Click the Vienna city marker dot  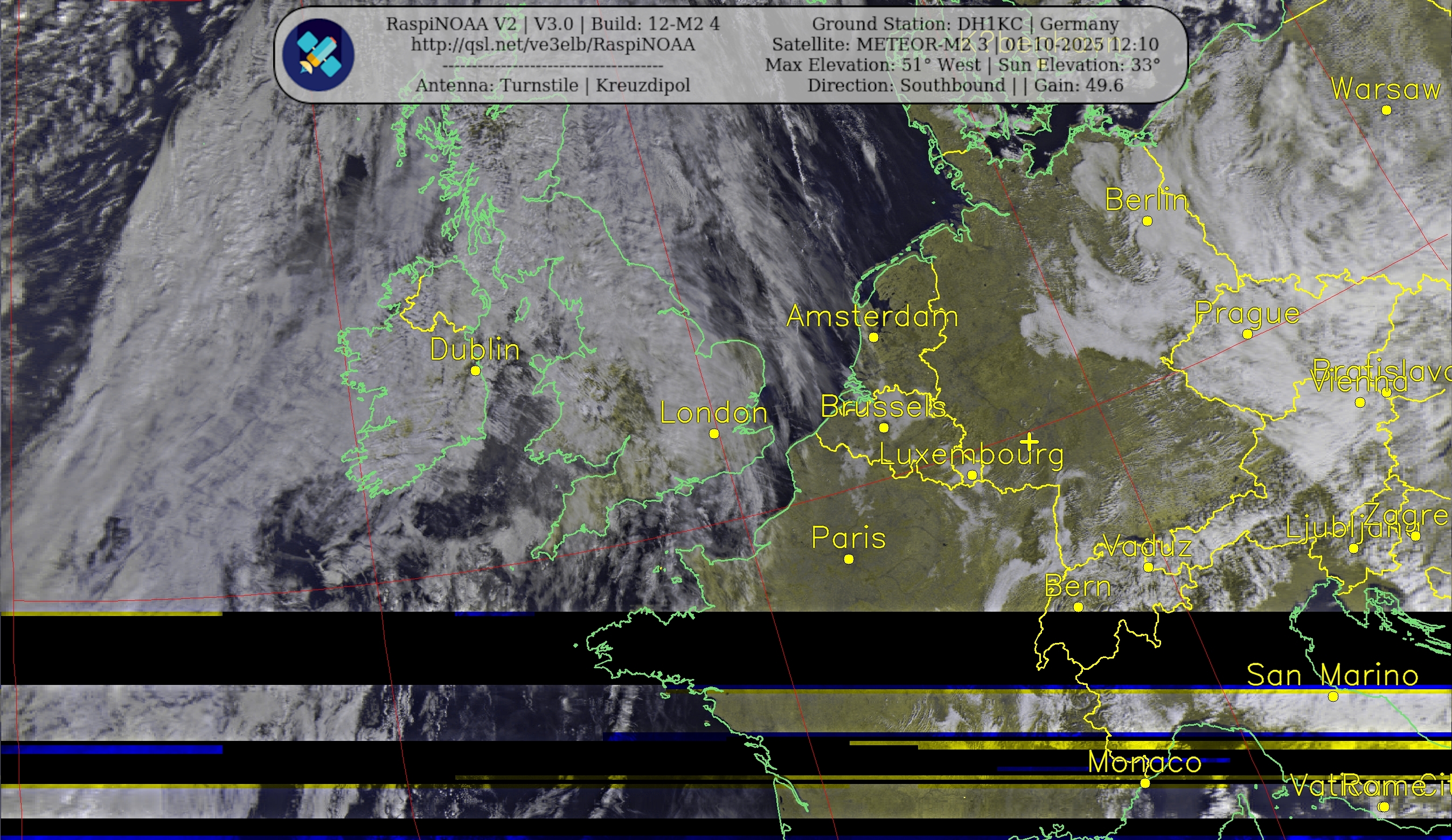(x=1360, y=402)
